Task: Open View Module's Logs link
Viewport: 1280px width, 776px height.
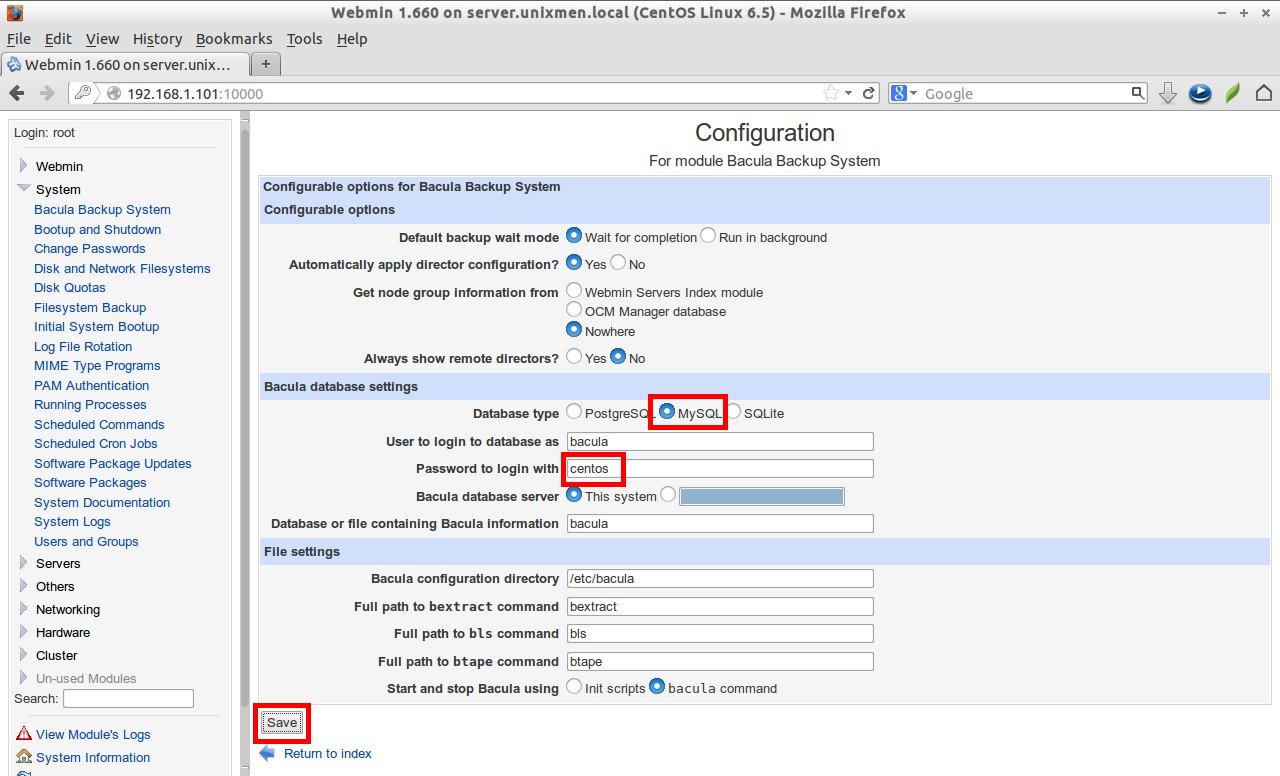Action: coord(93,734)
